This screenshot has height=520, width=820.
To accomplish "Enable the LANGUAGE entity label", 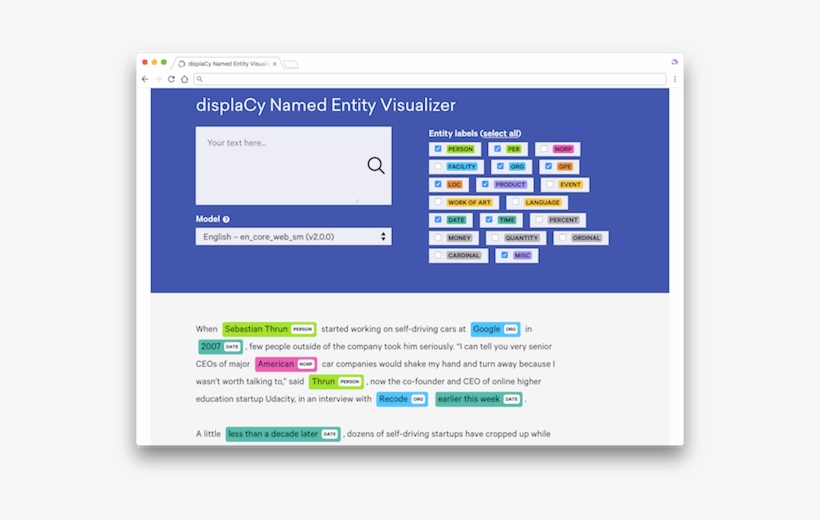I will pyautogui.click(x=516, y=202).
